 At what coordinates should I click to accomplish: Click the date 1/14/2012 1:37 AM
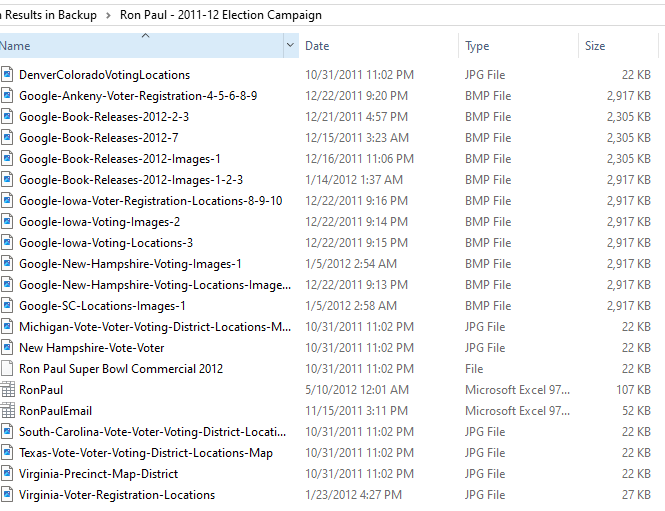point(354,180)
